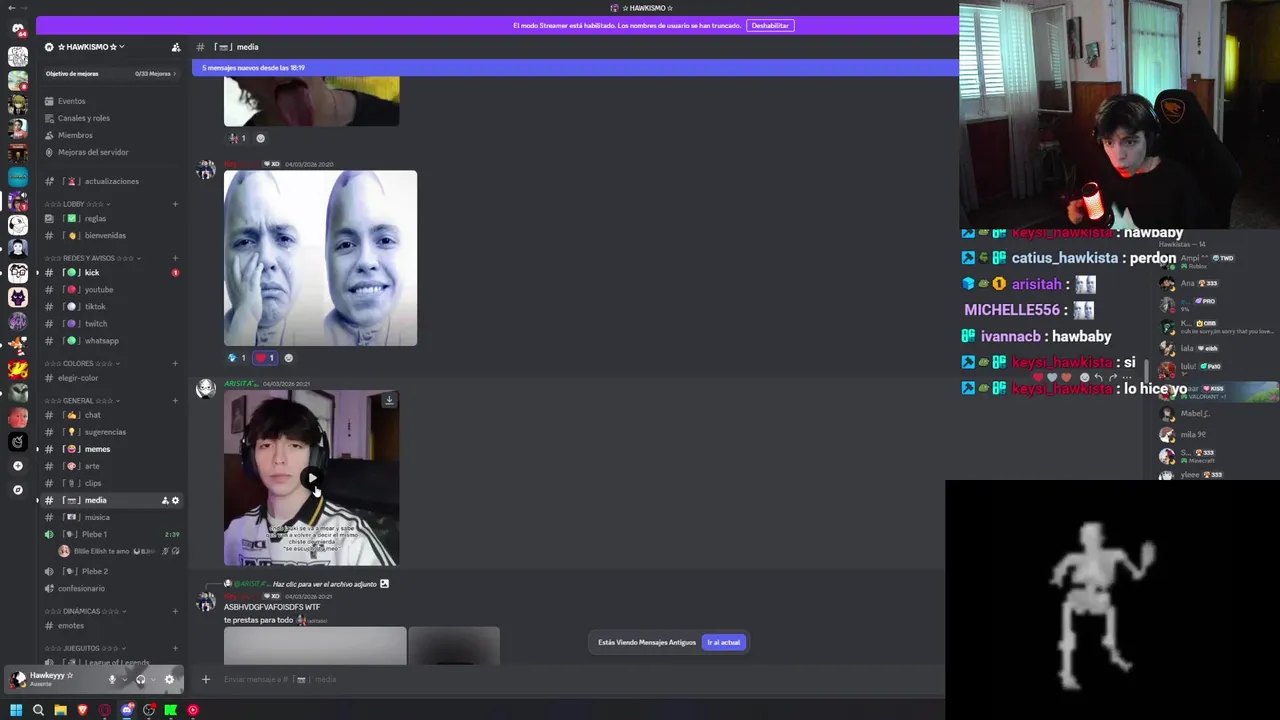Open the whatsapp channel
The width and height of the screenshot is (1280, 720).
pos(101,340)
